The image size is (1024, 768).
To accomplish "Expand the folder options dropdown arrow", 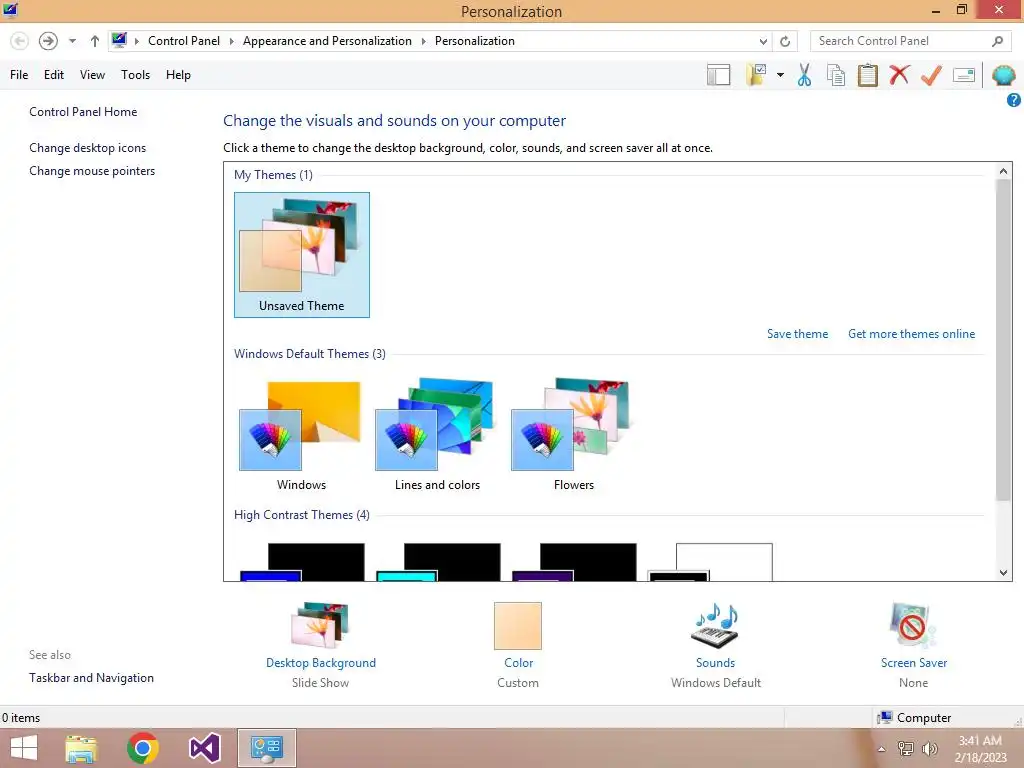I will click(x=780, y=75).
